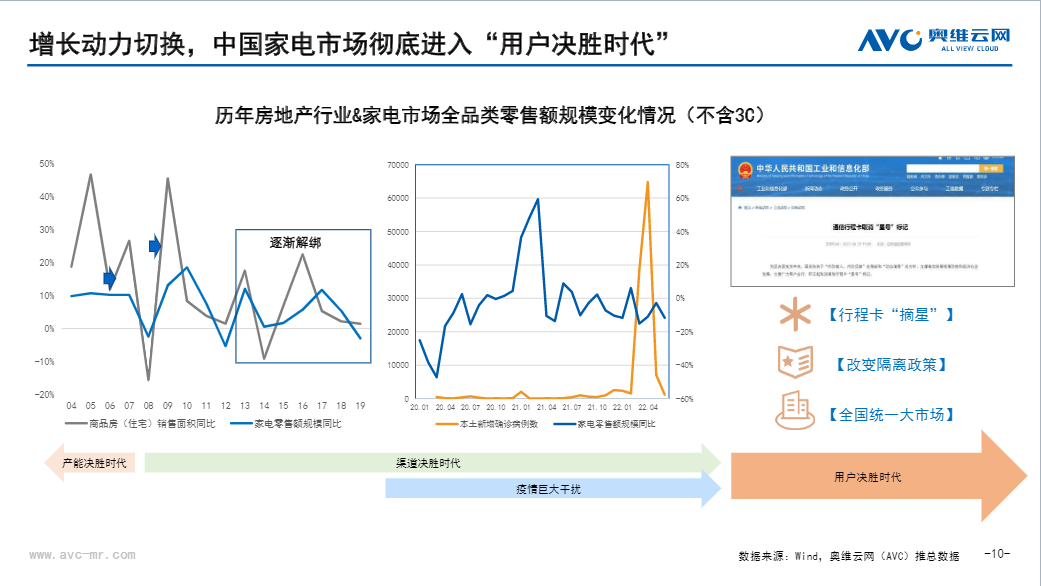The height and width of the screenshot is (586, 1041).
Task: Click the building icon beside 全国统一大市场
Action: pos(795,411)
